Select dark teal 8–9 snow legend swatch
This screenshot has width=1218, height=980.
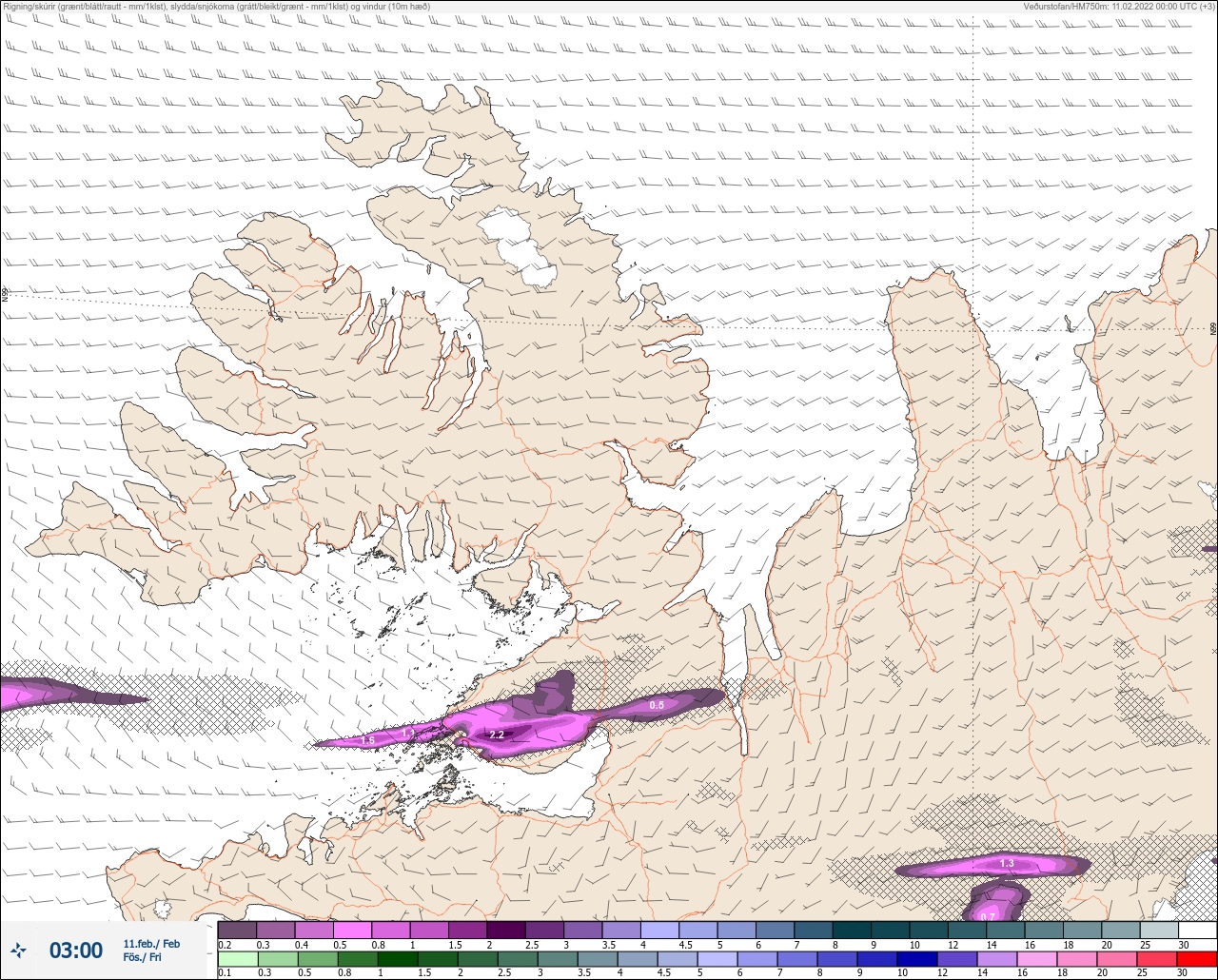pyautogui.click(x=852, y=930)
